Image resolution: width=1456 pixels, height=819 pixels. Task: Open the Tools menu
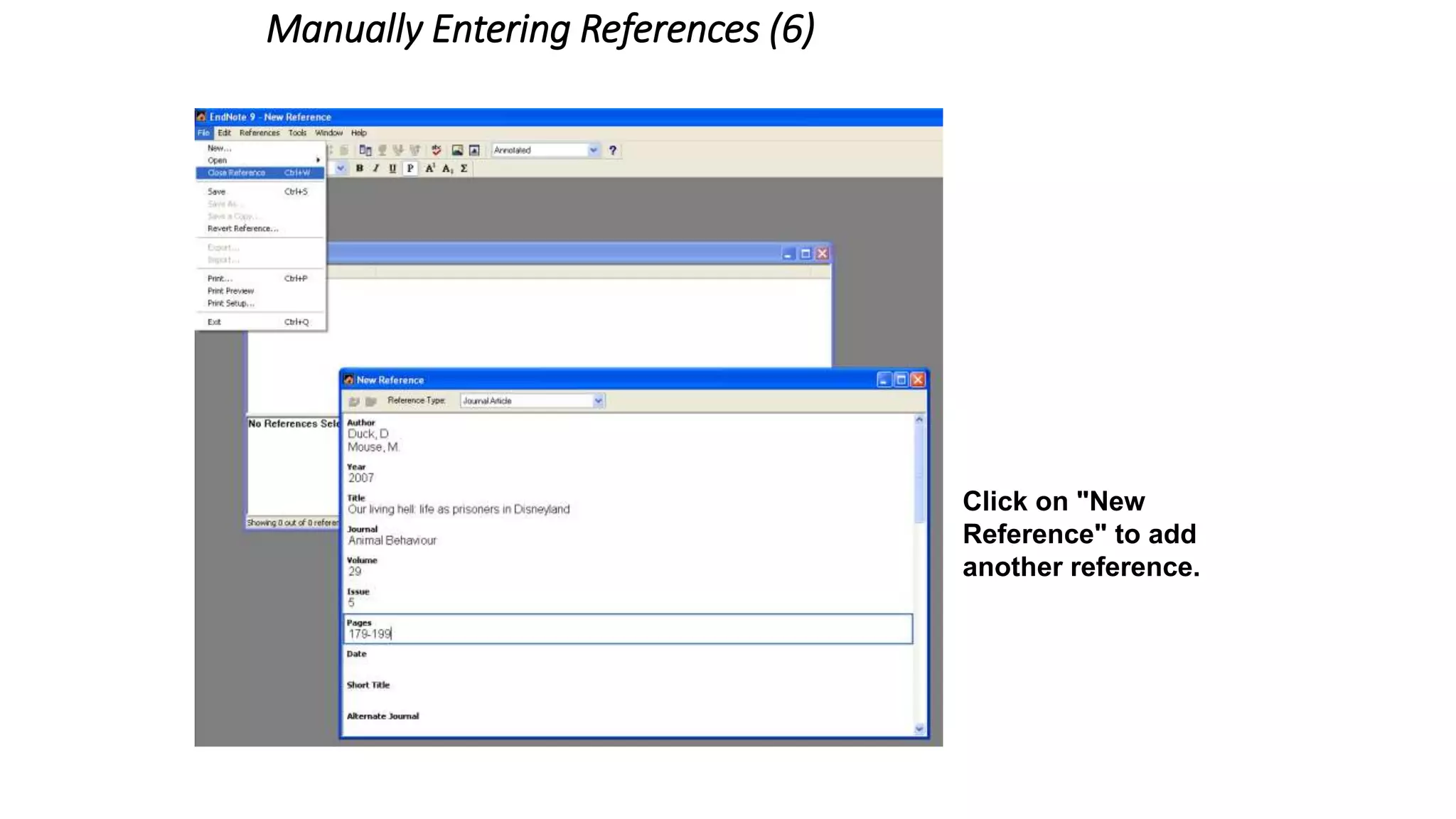click(x=297, y=133)
